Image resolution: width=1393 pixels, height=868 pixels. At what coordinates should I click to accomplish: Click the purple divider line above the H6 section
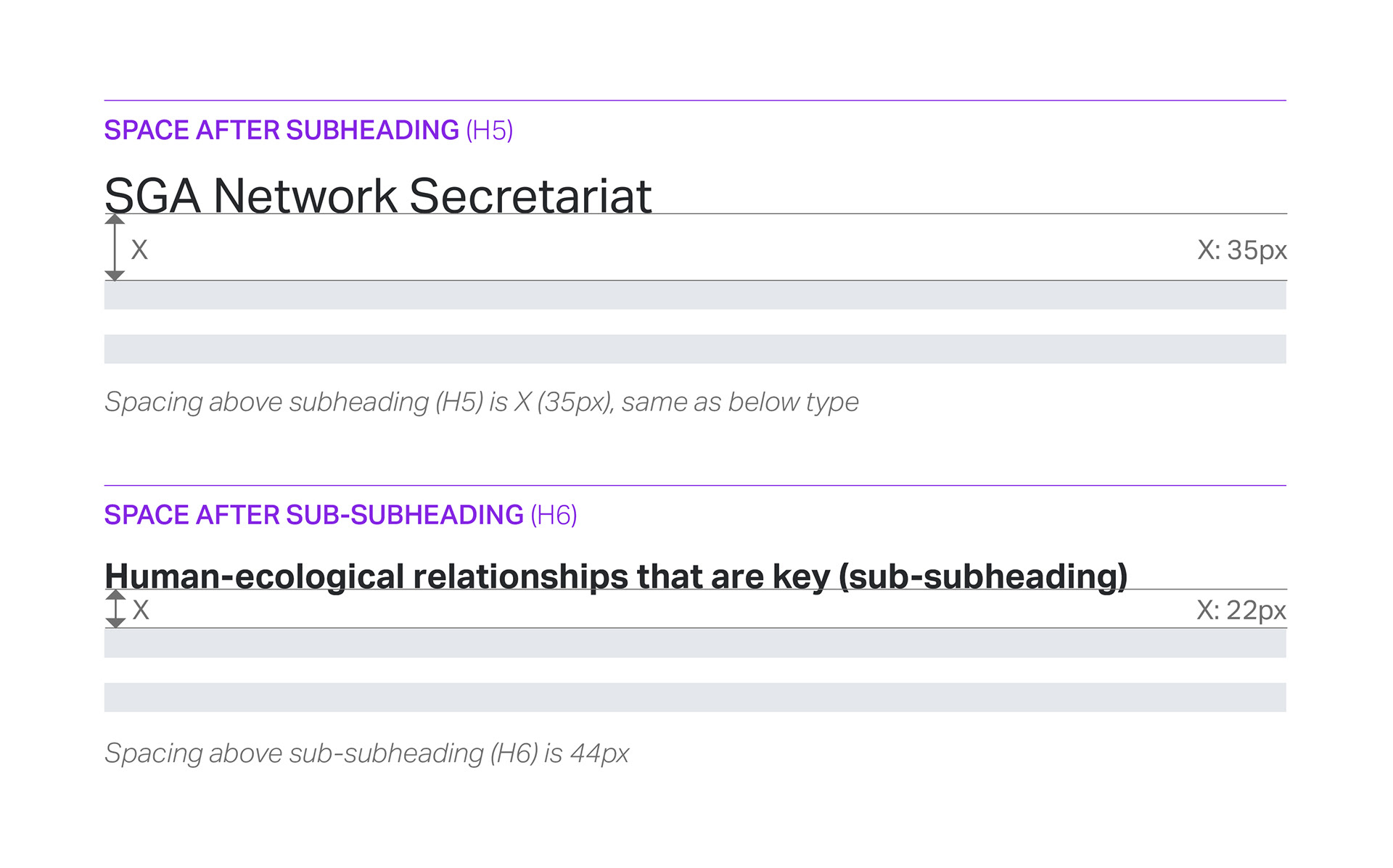(694, 485)
